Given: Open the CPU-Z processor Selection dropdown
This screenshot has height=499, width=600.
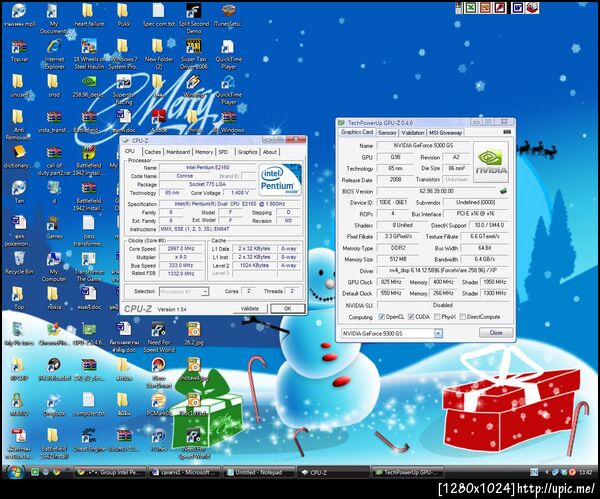Looking at the screenshot, I should (205, 292).
